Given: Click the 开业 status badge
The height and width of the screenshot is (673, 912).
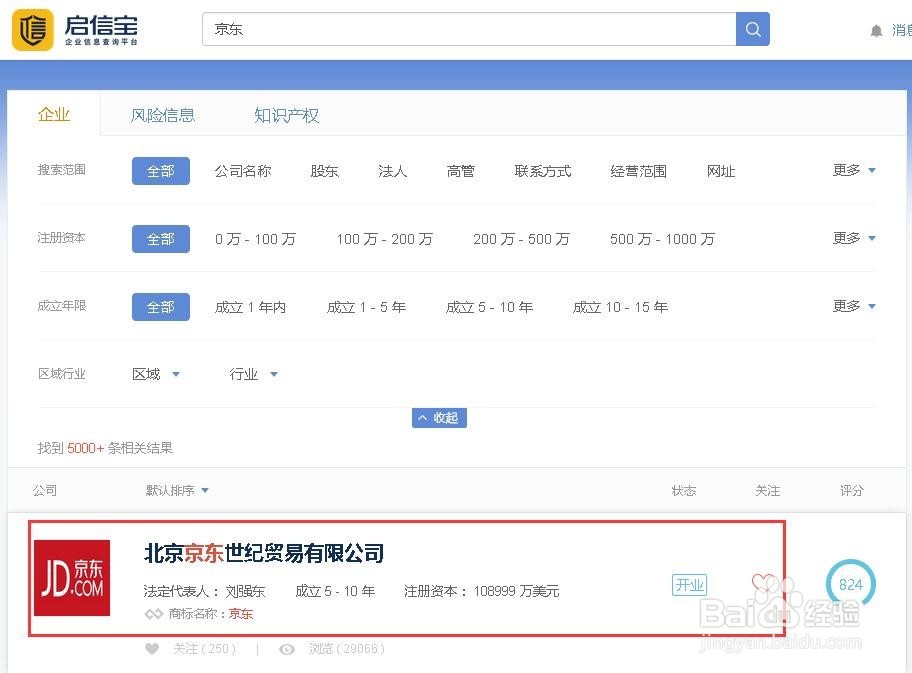Looking at the screenshot, I should coord(689,585).
